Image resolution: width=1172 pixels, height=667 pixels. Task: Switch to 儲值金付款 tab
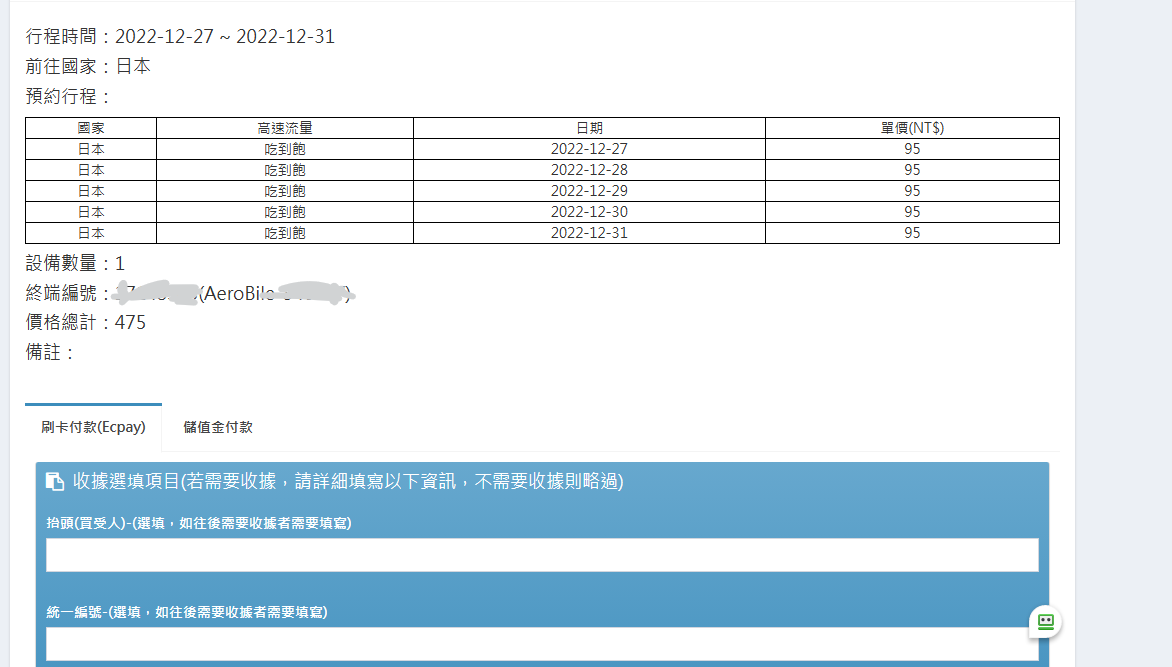point(218,427)
